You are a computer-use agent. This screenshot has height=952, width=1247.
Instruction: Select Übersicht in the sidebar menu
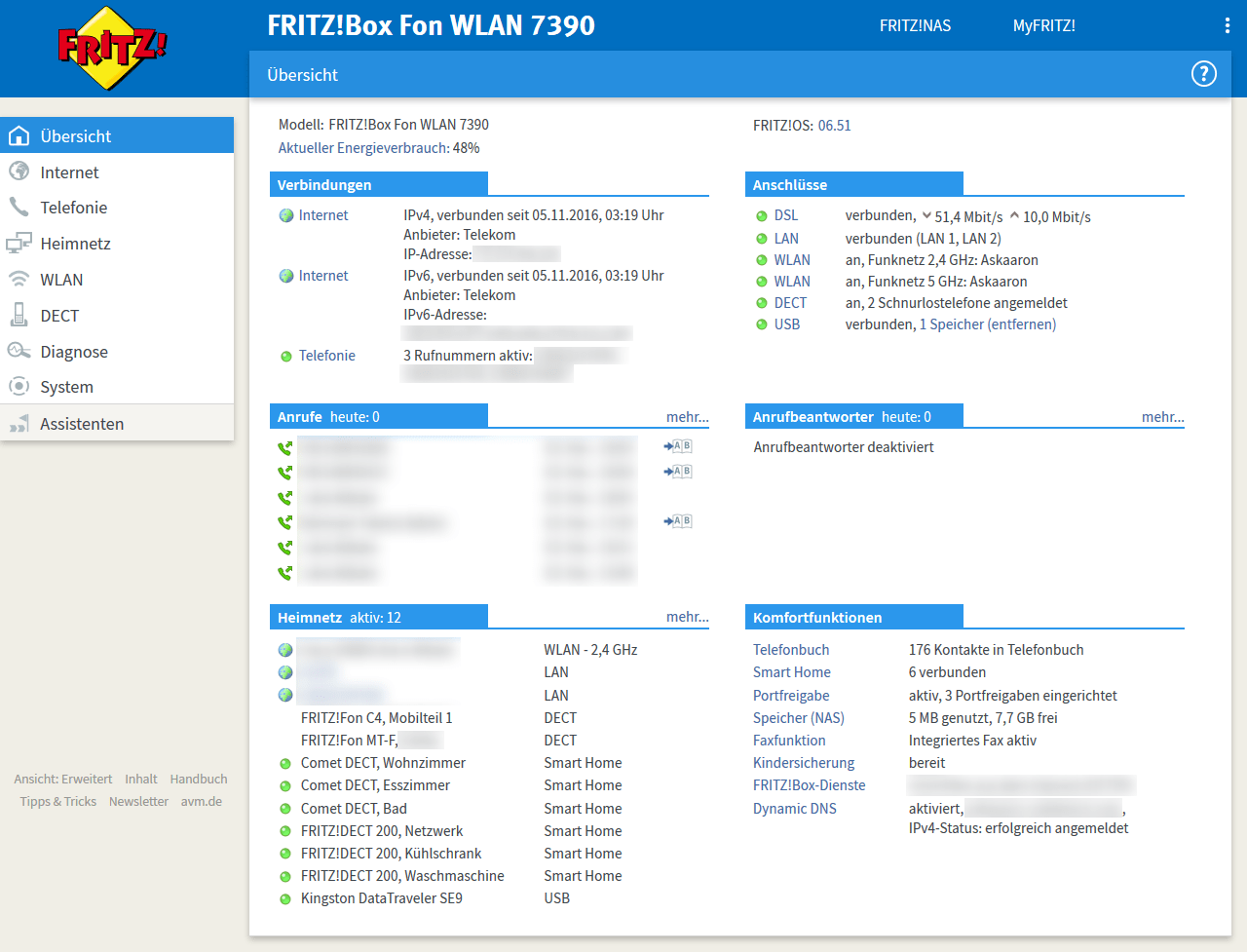[x=117, y=135]
